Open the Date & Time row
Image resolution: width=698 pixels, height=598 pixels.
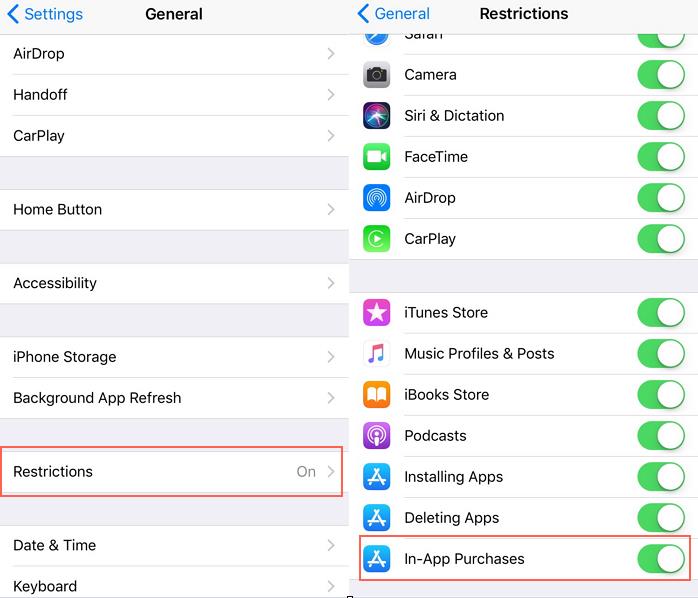coord(174,545)
